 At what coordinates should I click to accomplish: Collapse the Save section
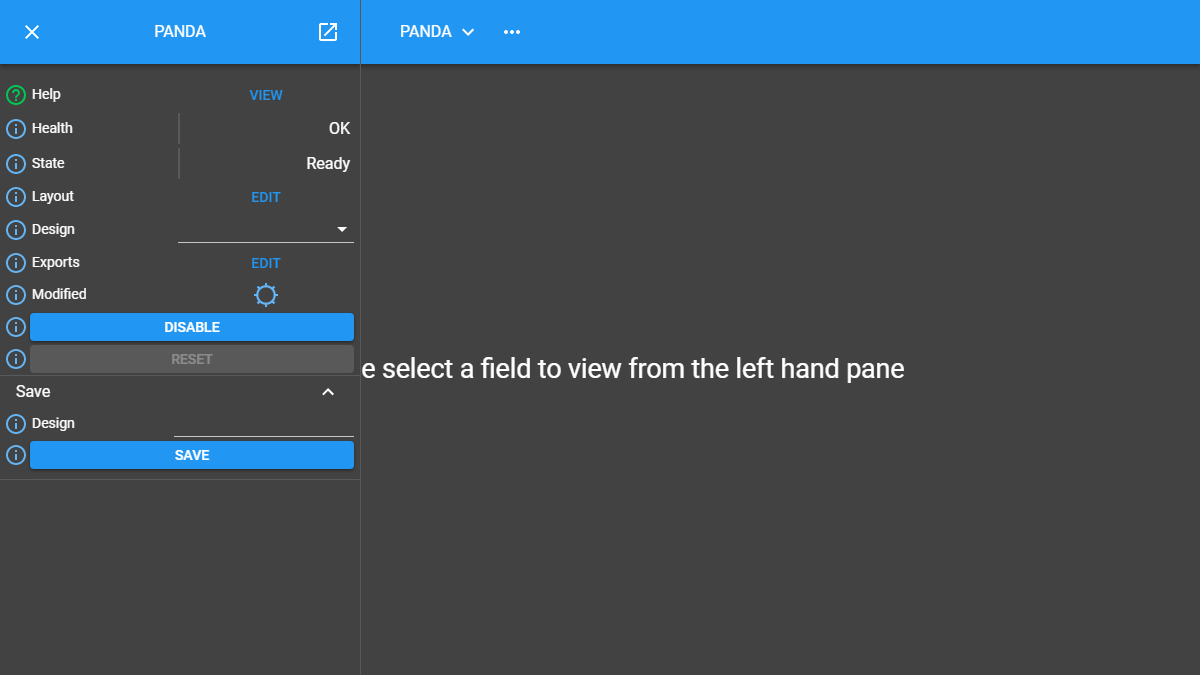328,392
